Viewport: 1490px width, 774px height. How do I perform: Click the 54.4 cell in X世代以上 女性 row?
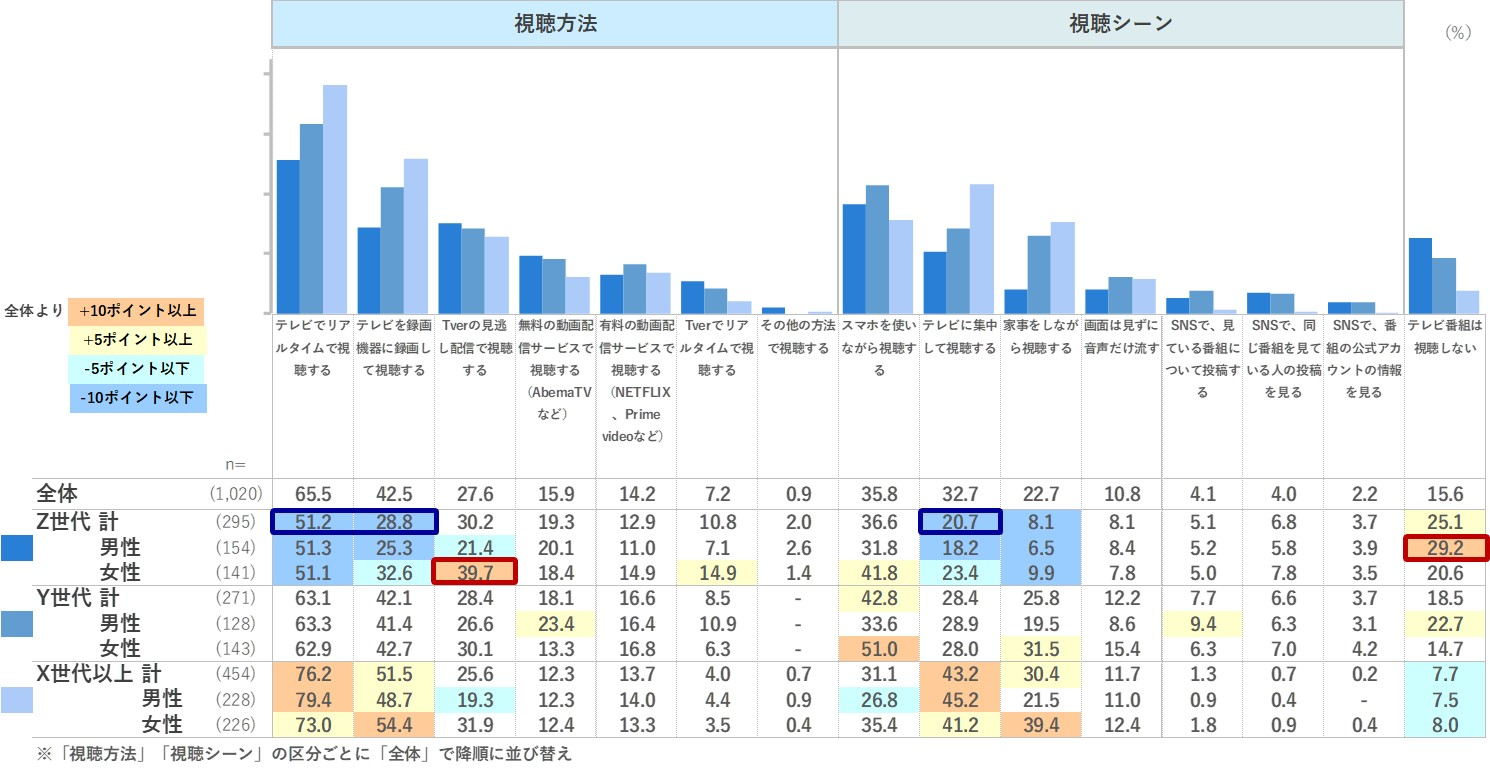coord(393,724)
